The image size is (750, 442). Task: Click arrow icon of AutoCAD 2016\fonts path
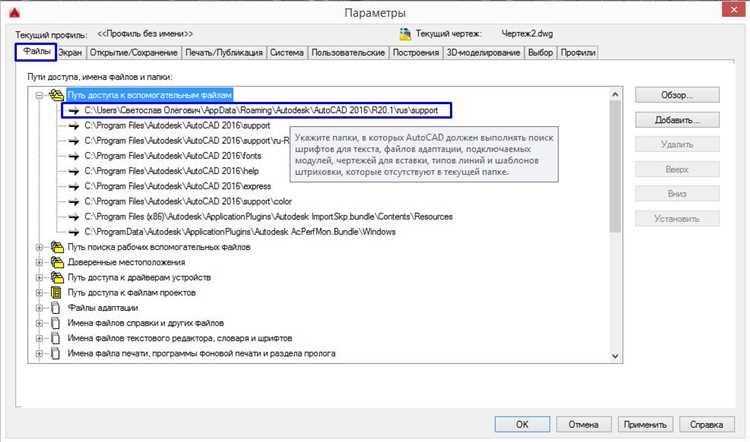[73, 156]
